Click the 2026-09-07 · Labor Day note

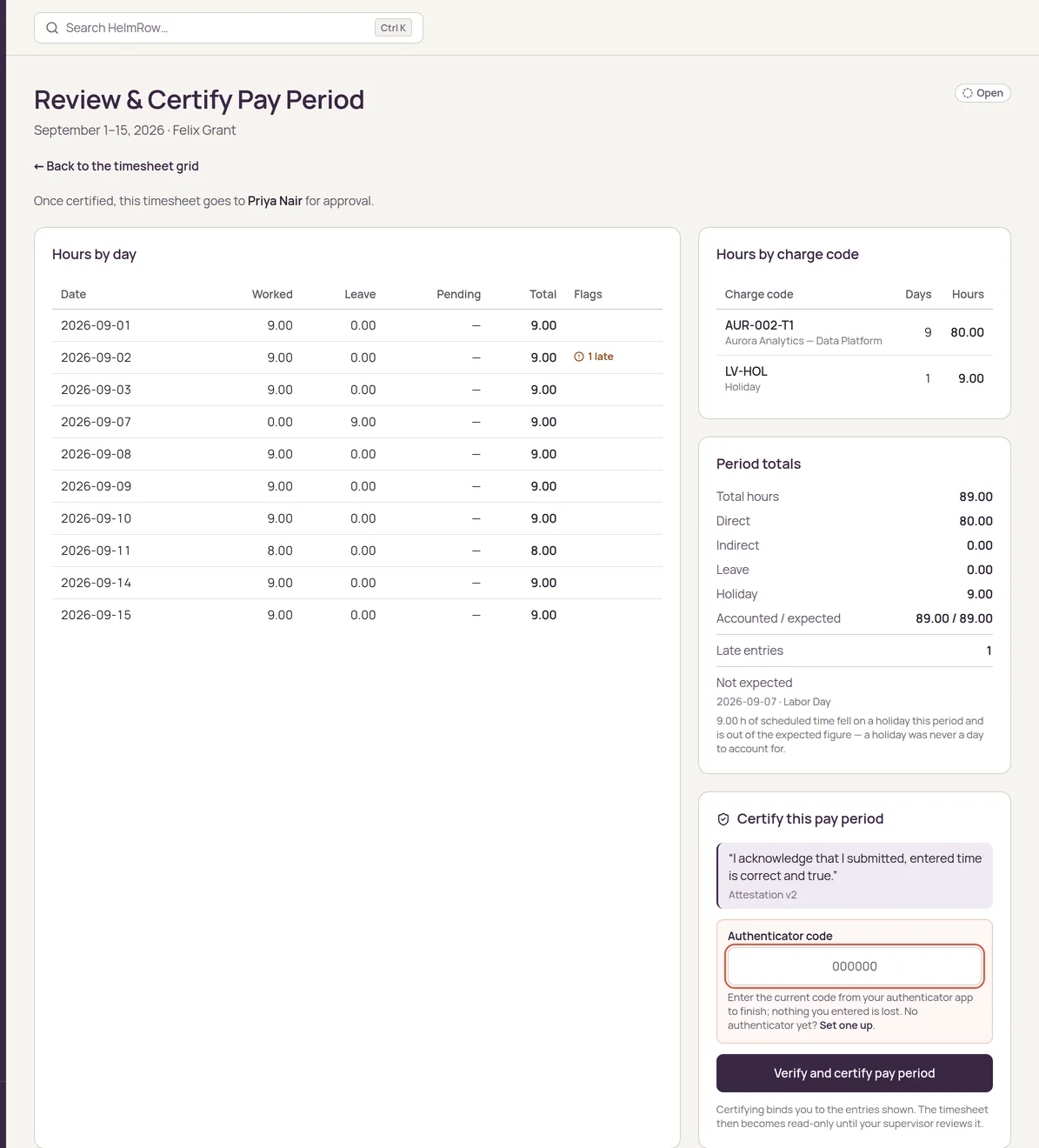(x=774, y=702)
